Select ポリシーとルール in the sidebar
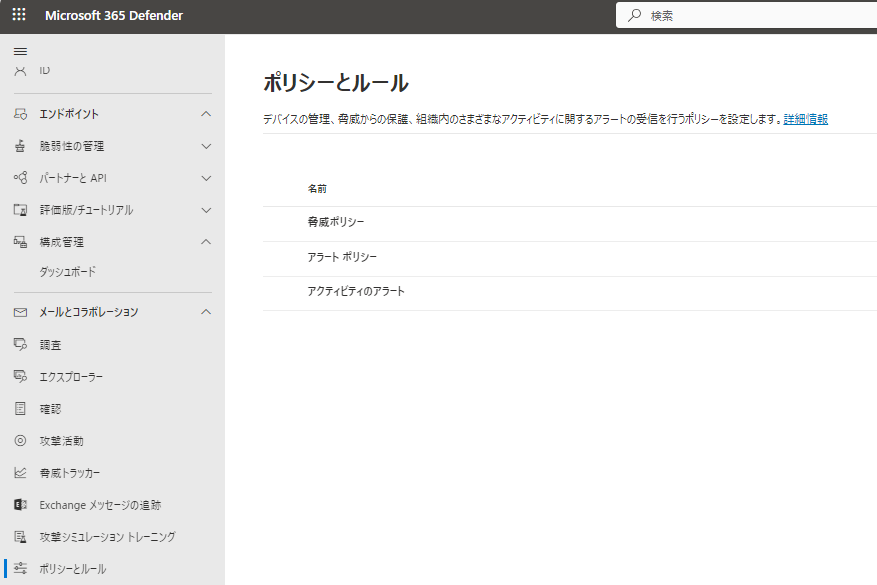The image size is (877, 585). 72,569
